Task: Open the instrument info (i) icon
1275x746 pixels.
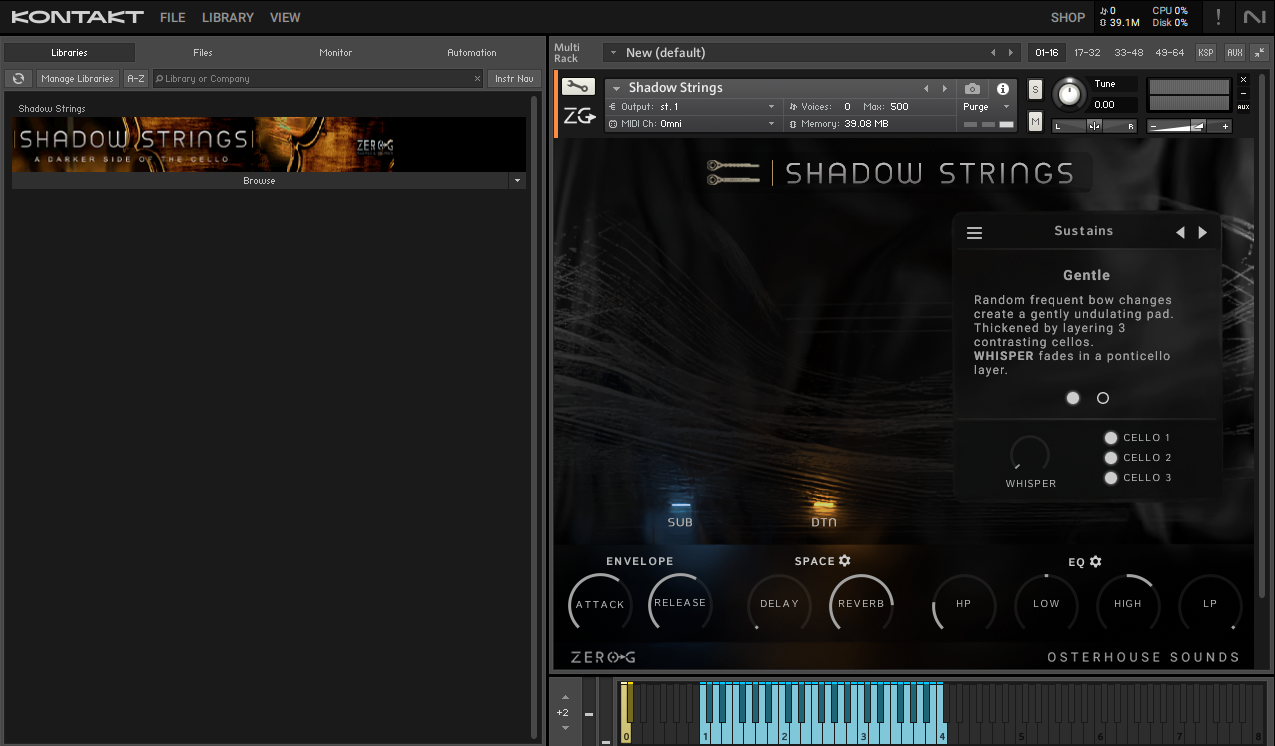Action: 1004,89
